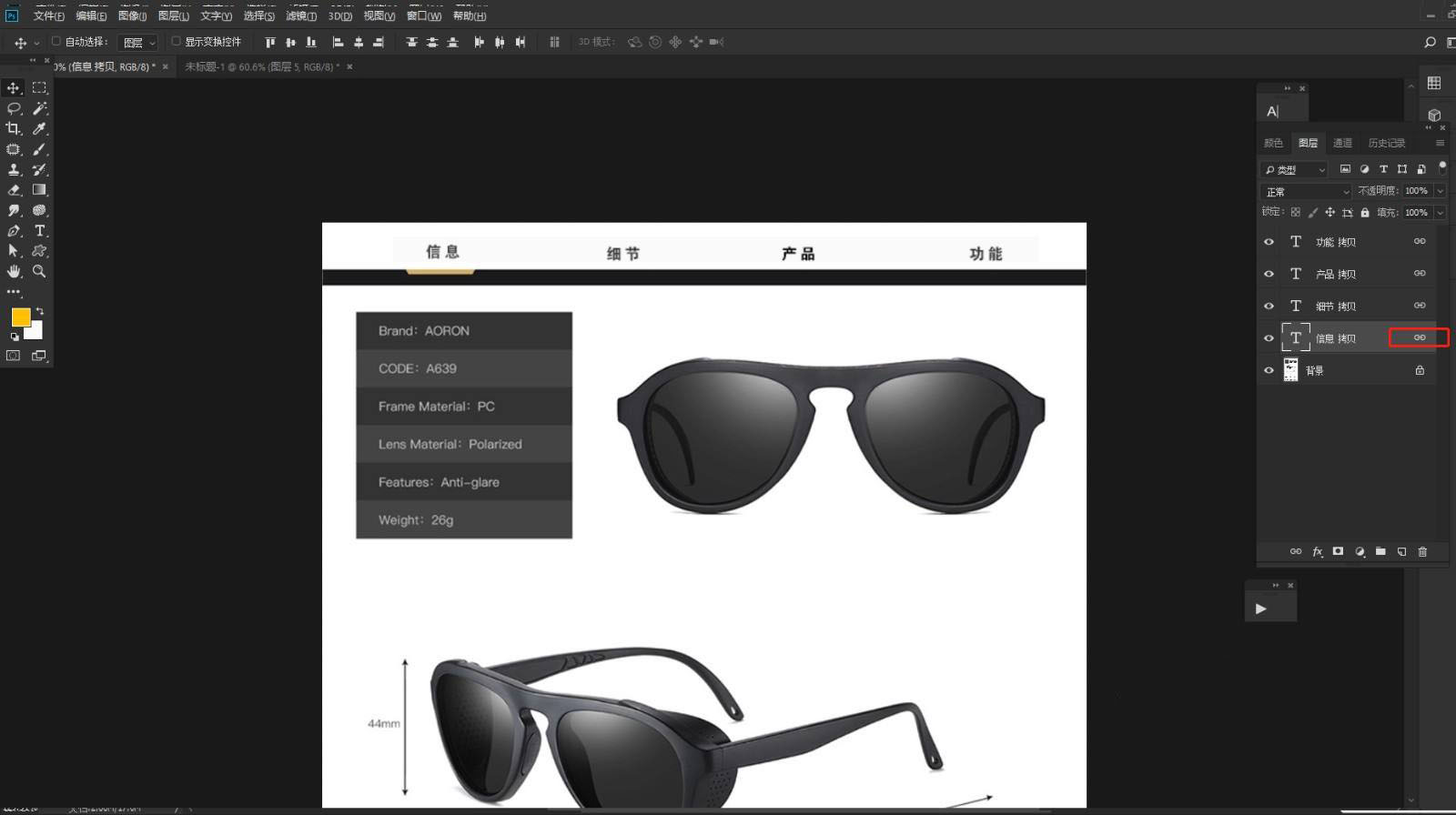Viewport: 1456px width, 815px height.
Task: Activate the Zoom magnifier tool
Action: [x=39, y=271]
